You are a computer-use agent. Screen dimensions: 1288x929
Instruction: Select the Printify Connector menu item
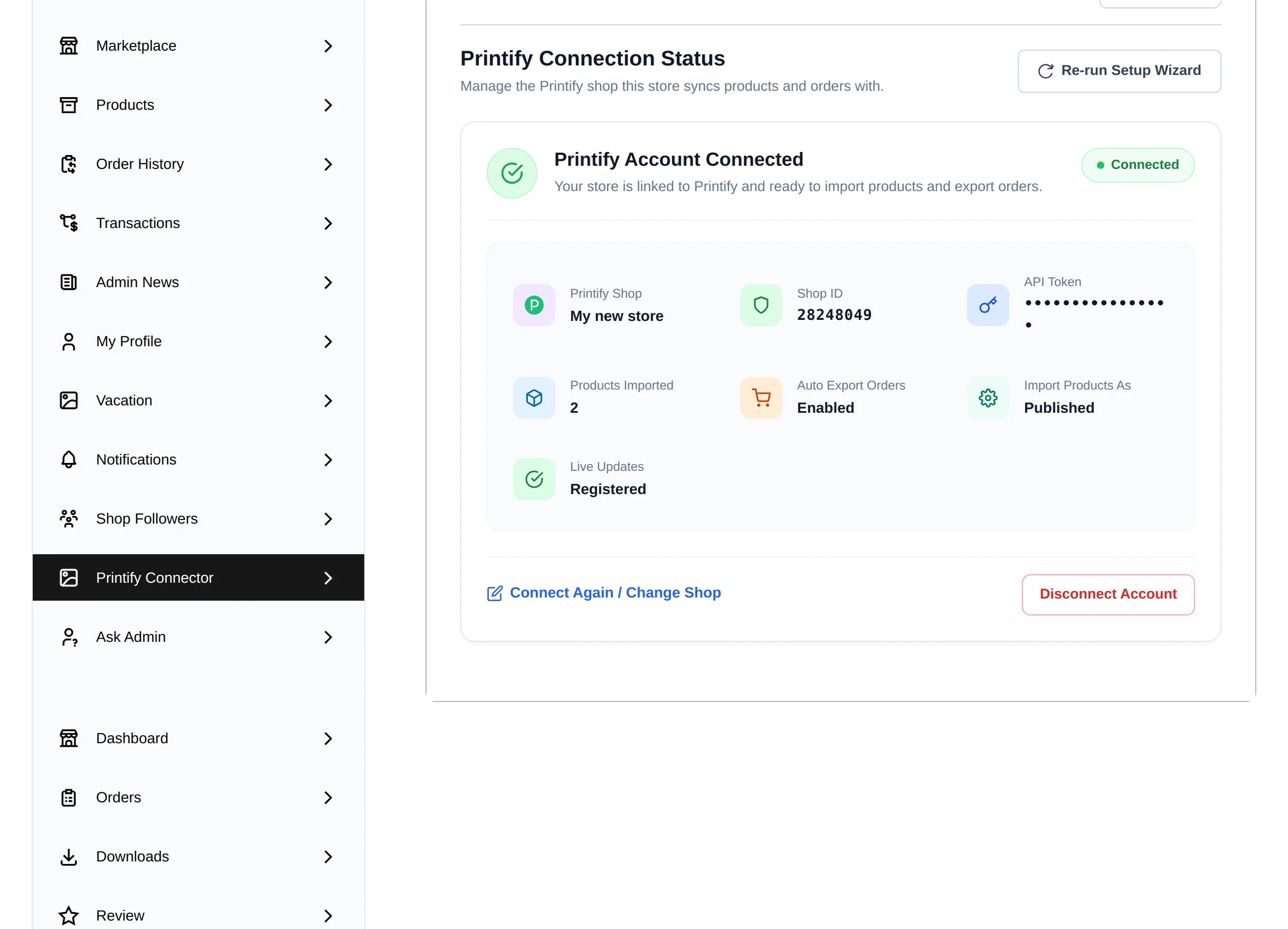point(198,577)
